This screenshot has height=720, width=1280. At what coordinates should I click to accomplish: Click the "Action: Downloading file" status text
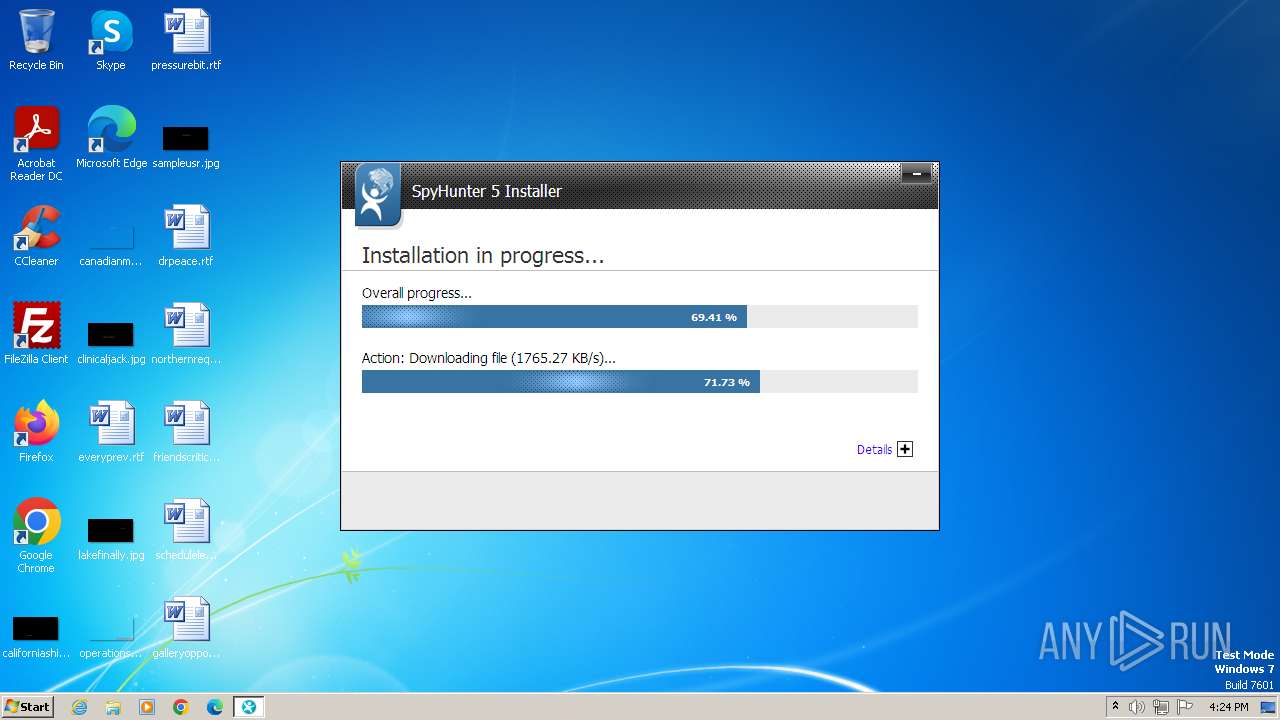(488, 358)
